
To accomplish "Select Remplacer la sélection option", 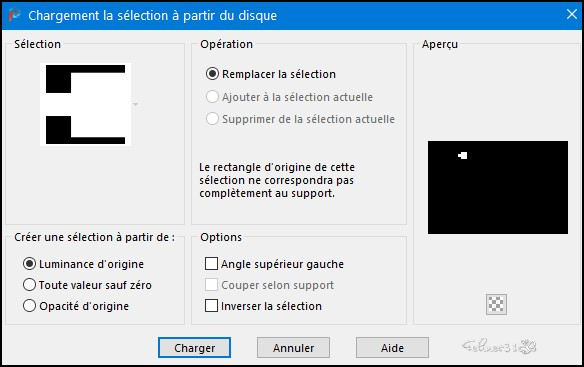I will tap(271, 74).
